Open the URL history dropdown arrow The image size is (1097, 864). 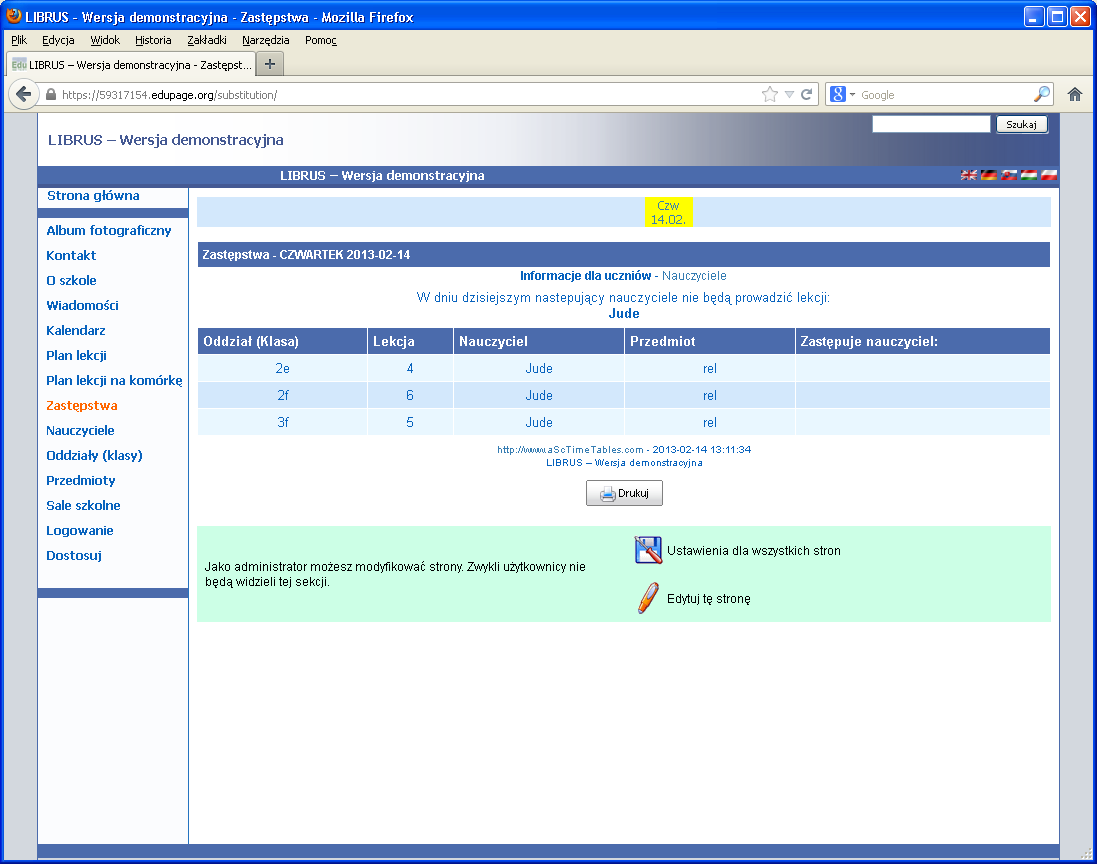click(789, 94)
